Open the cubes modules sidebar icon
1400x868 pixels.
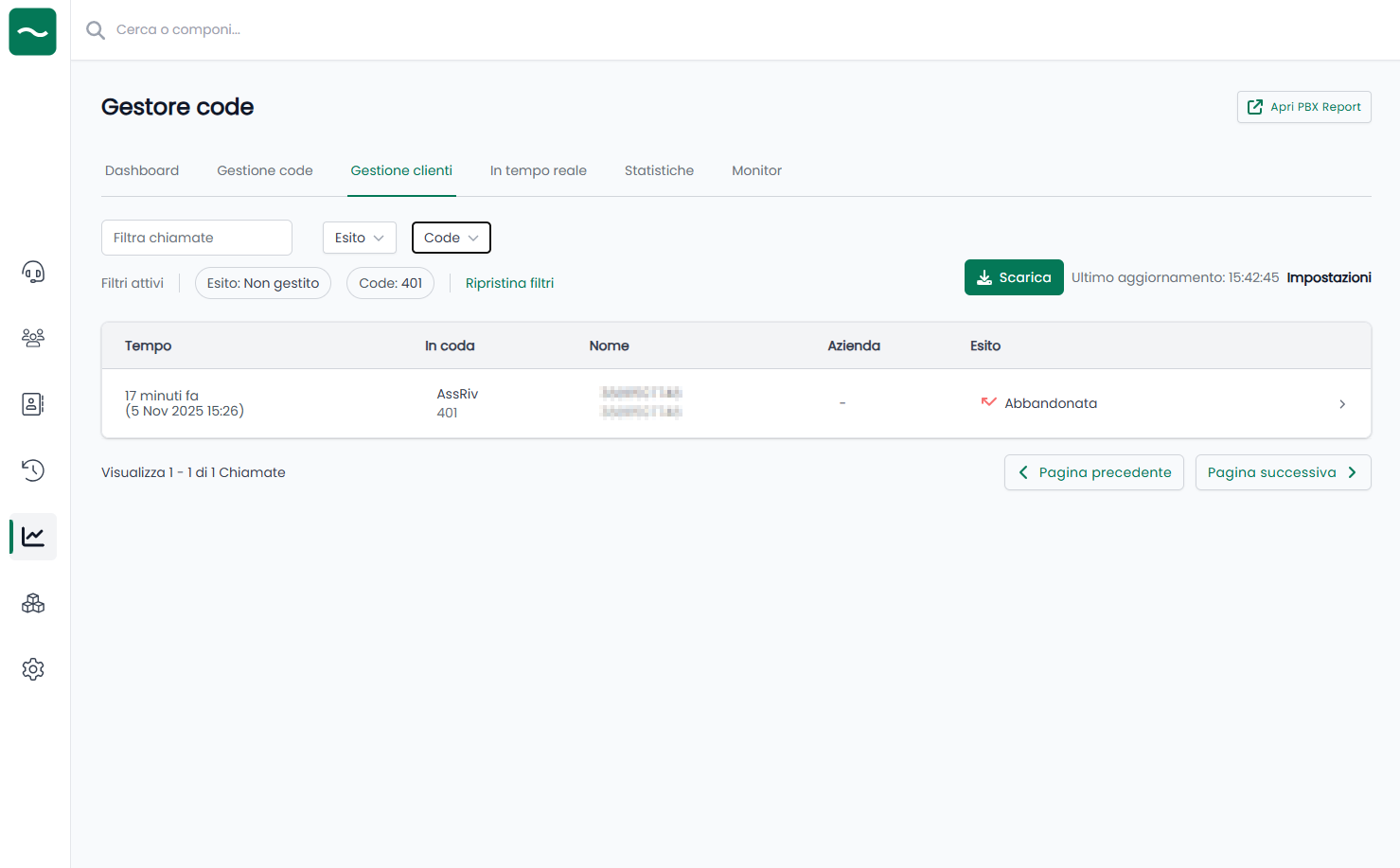click(x=33, y=603)
